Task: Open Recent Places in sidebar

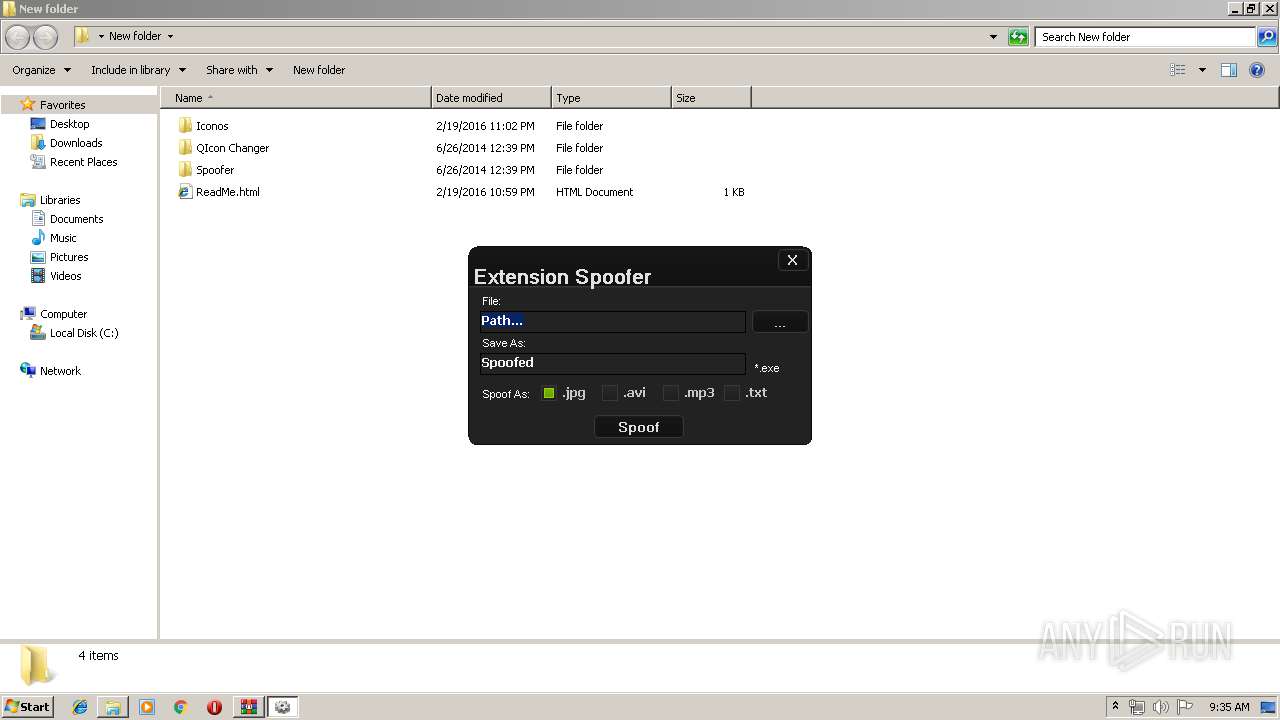Action: 83,162
